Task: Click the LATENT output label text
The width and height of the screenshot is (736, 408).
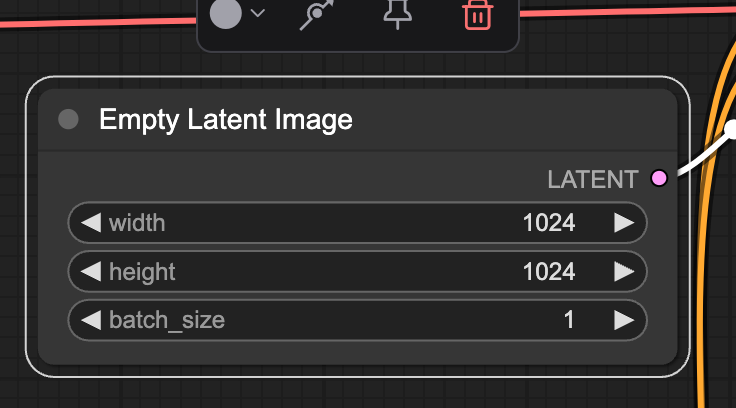Action: pyautogui.click(x=592, y=180)
